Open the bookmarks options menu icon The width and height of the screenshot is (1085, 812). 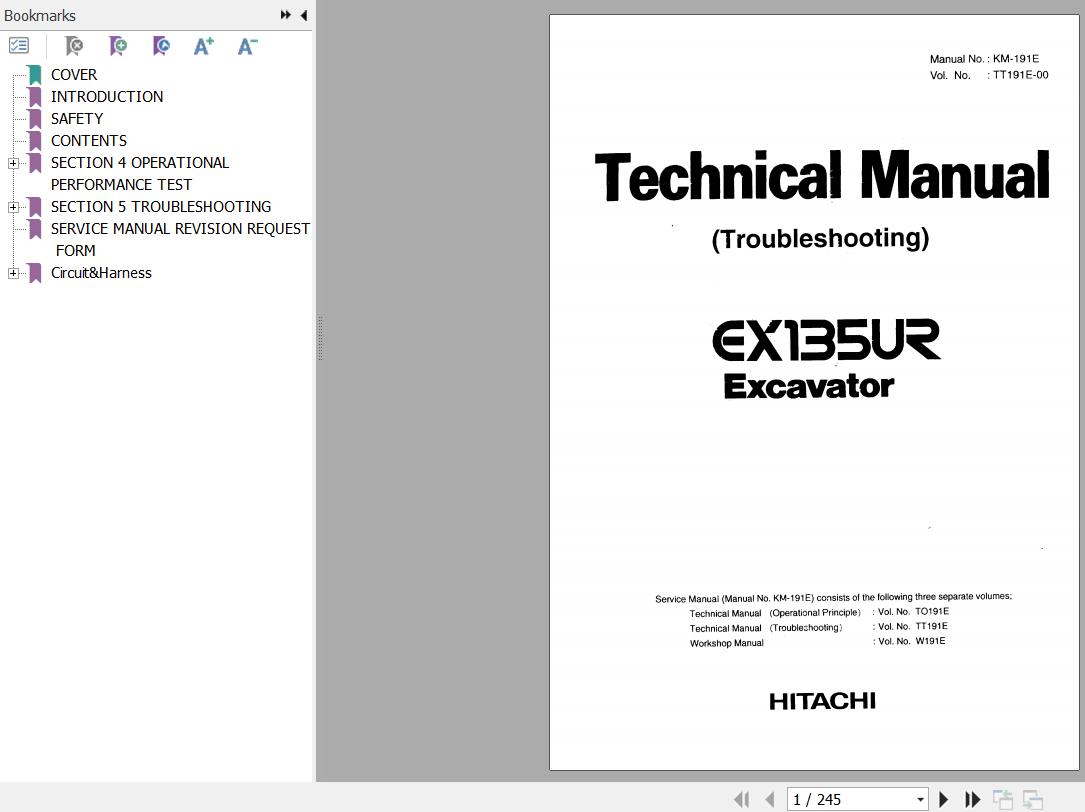pos(19,46)
